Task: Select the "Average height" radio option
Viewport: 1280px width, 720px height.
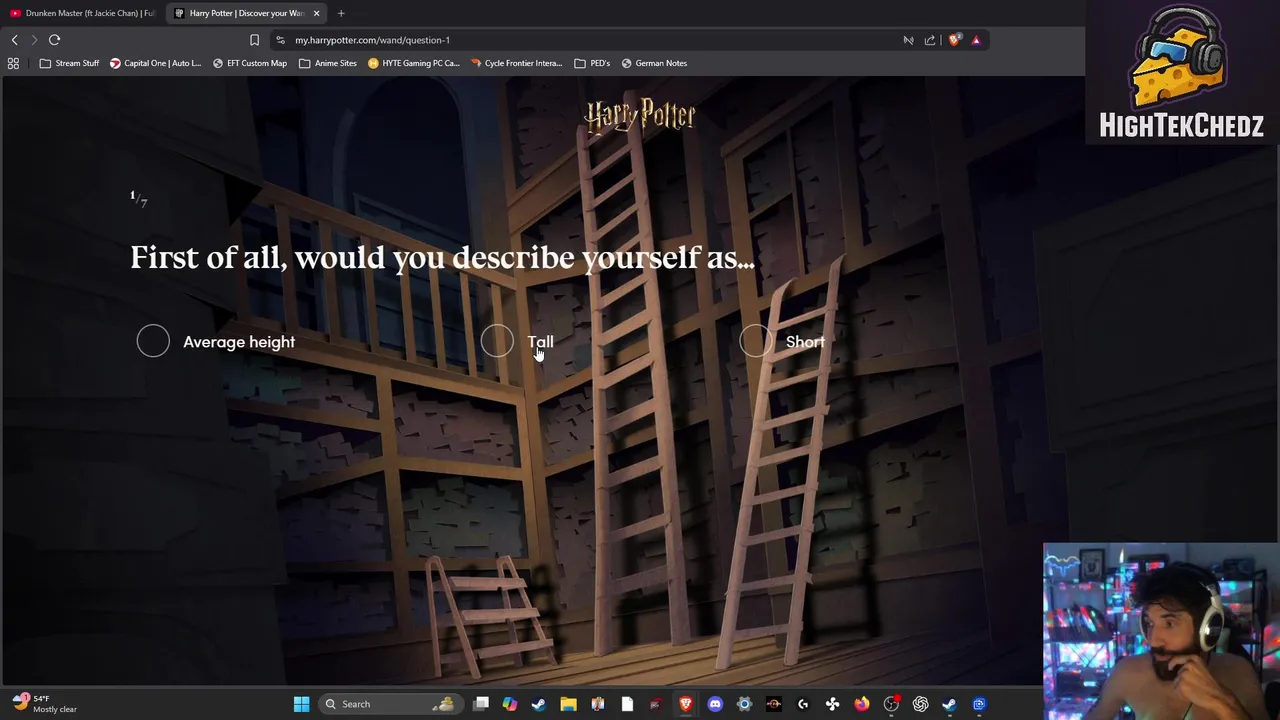Action: pos(153,342)
